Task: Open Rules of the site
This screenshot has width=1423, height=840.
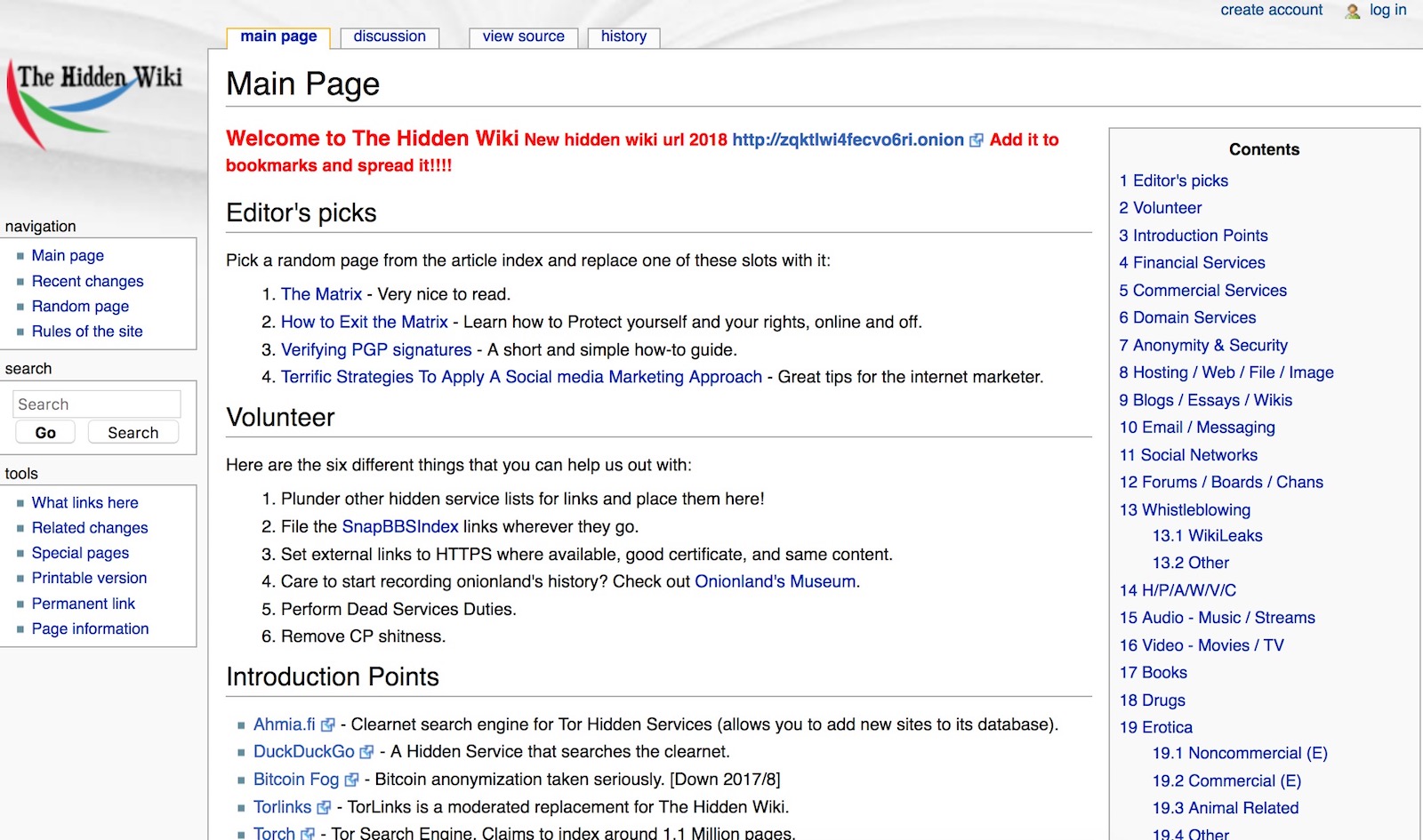Action: pyautogui.click(x=87, y=332)
